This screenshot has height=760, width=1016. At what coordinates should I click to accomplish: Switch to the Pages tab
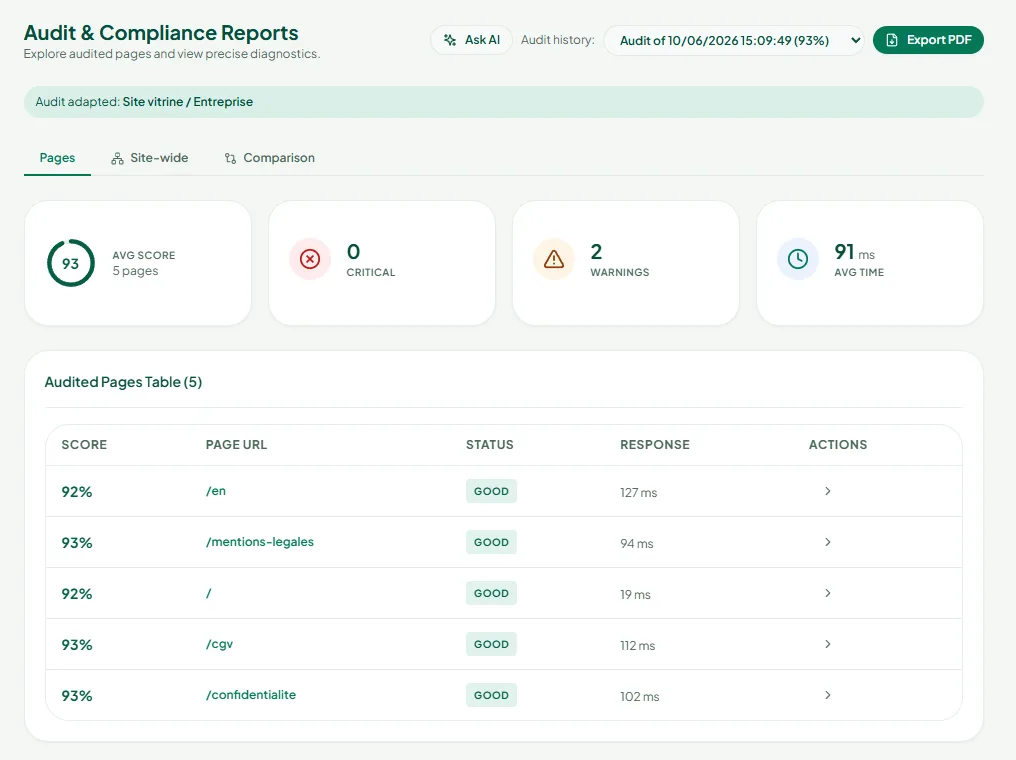click(x=57, y=158)
